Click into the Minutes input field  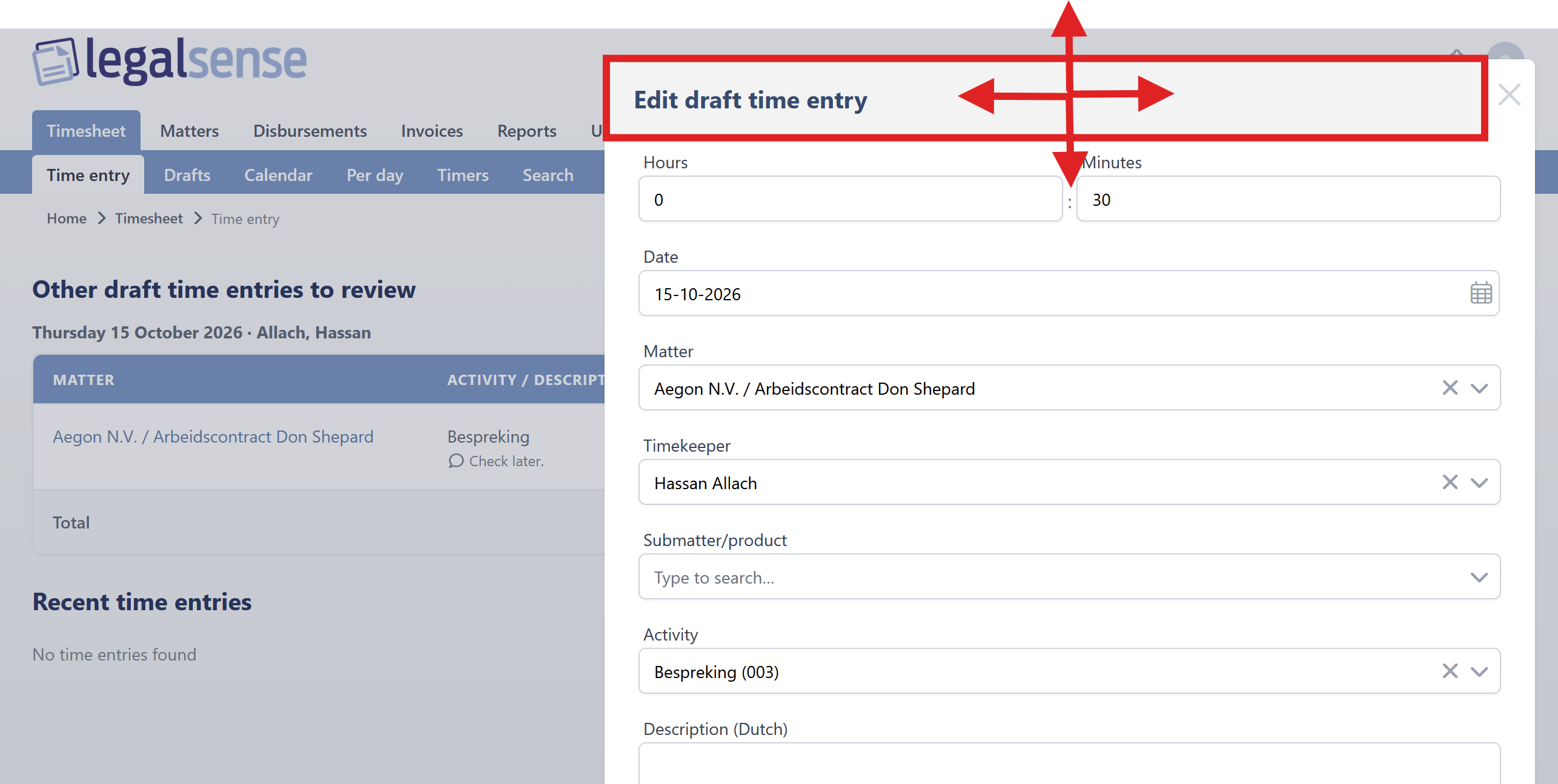(x=1288, y=199)
